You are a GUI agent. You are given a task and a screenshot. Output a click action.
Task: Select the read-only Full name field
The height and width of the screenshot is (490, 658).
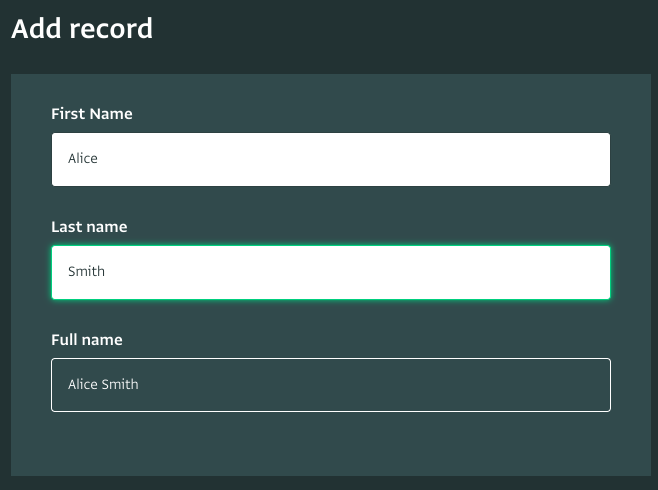click(331, 385)
